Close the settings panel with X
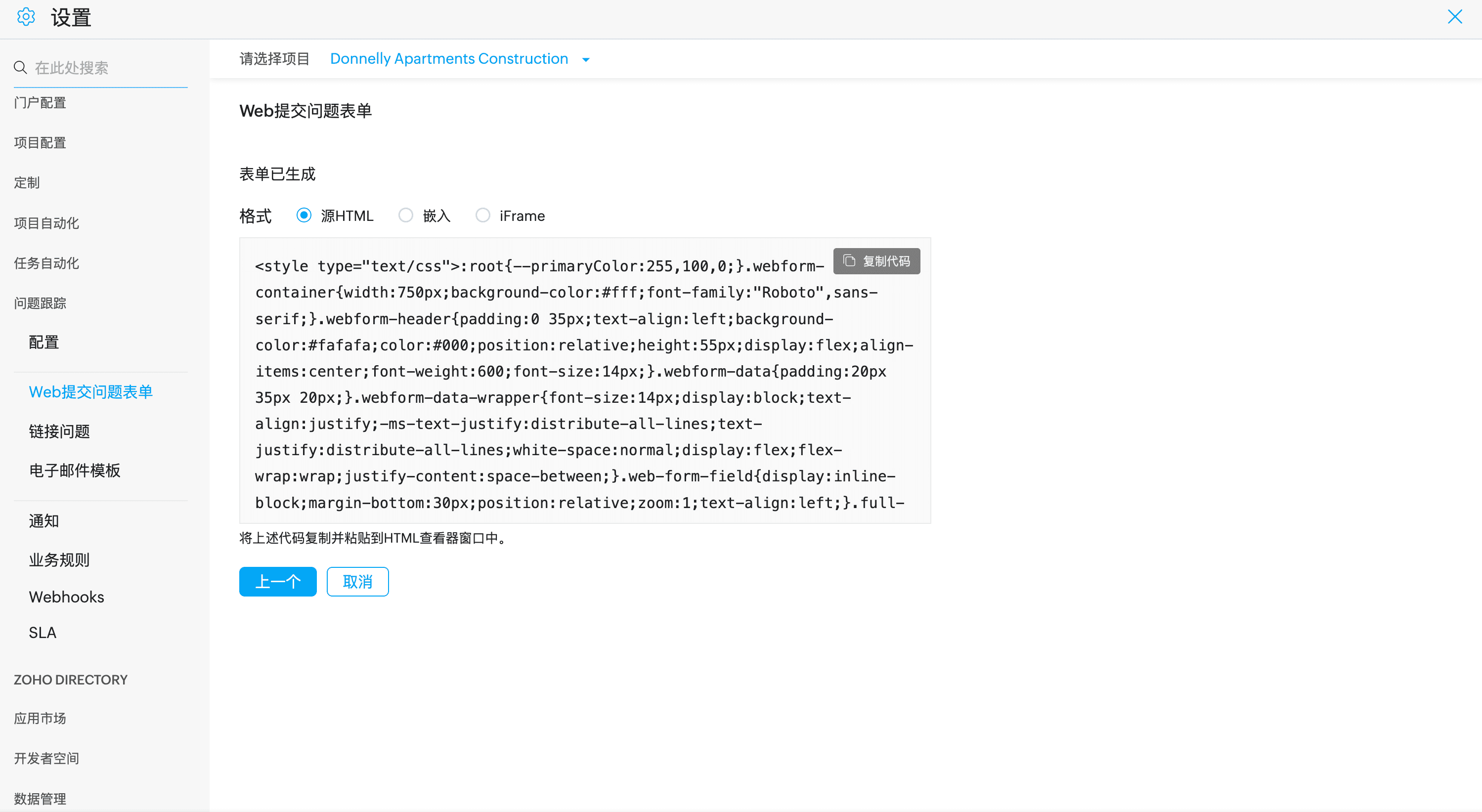 click(x=1454, y=17)
